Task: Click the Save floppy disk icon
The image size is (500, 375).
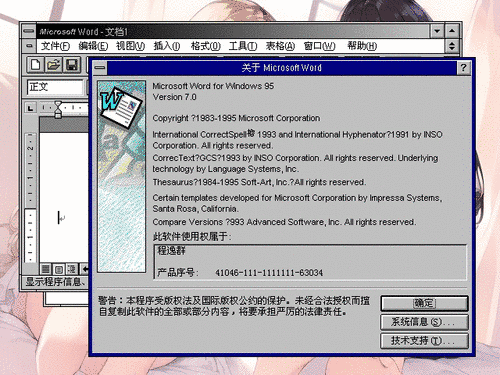Action: 72,65
